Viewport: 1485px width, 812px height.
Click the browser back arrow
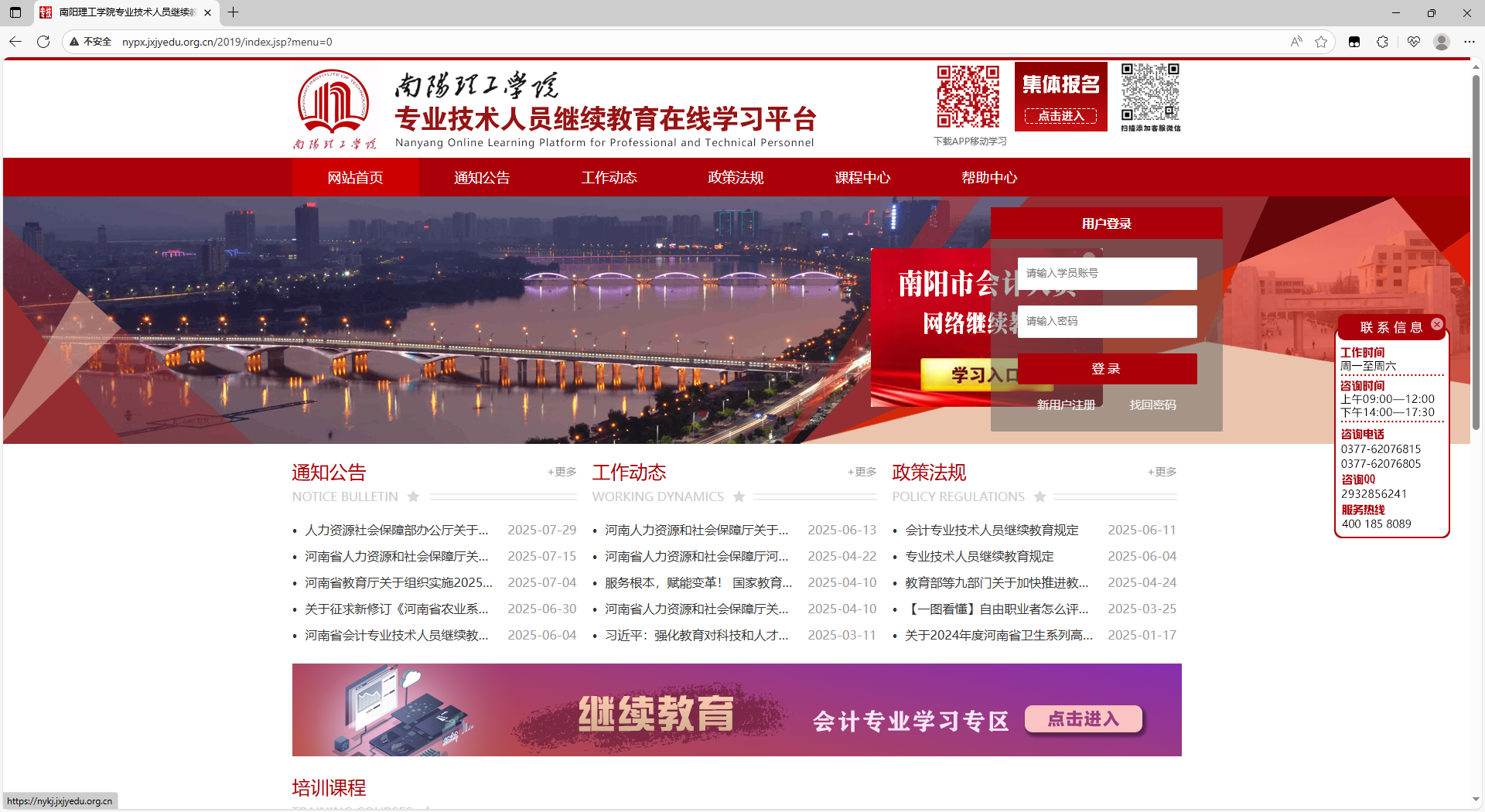point(15,42)
